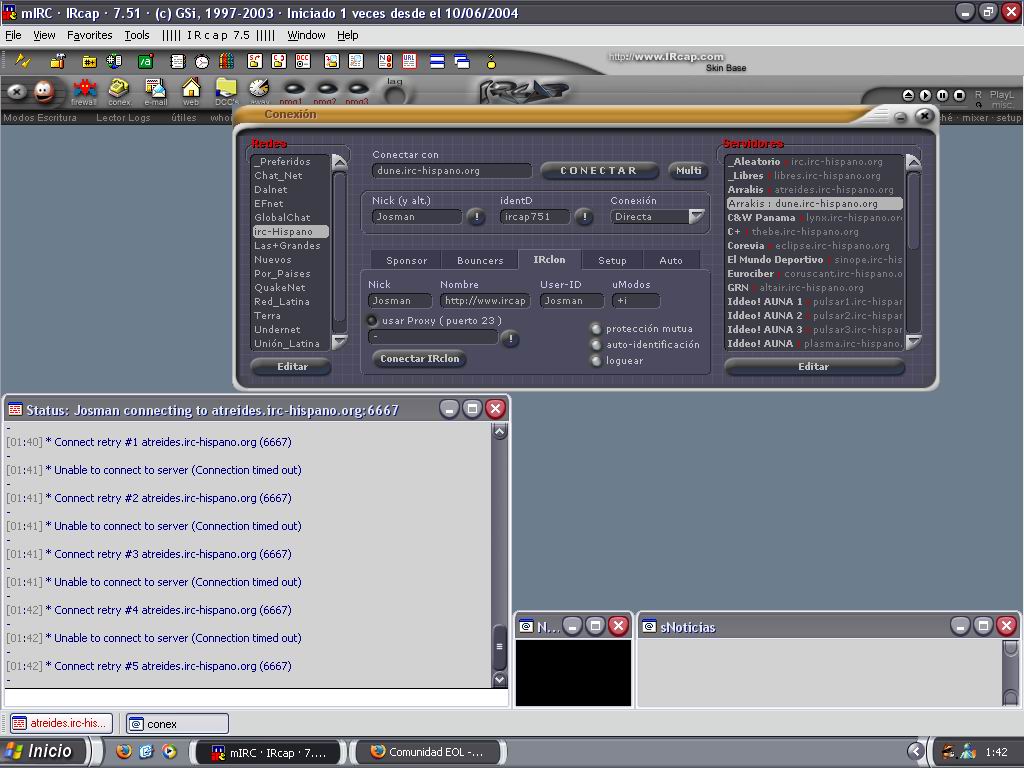Viewport: 1024px width, 768px height.
Task: Click the stopwatch timer icon
Action: coord(202,61)
